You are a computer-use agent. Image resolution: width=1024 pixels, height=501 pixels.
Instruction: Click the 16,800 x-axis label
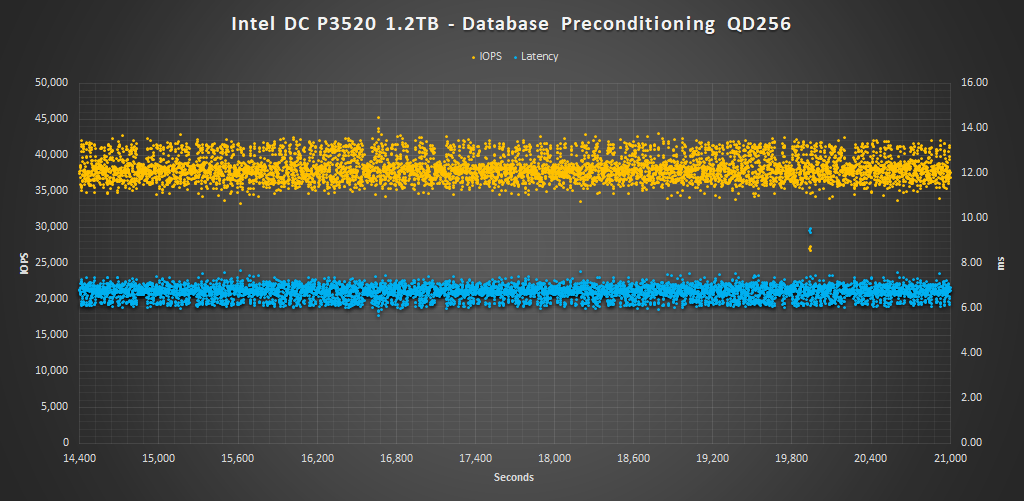396,459
